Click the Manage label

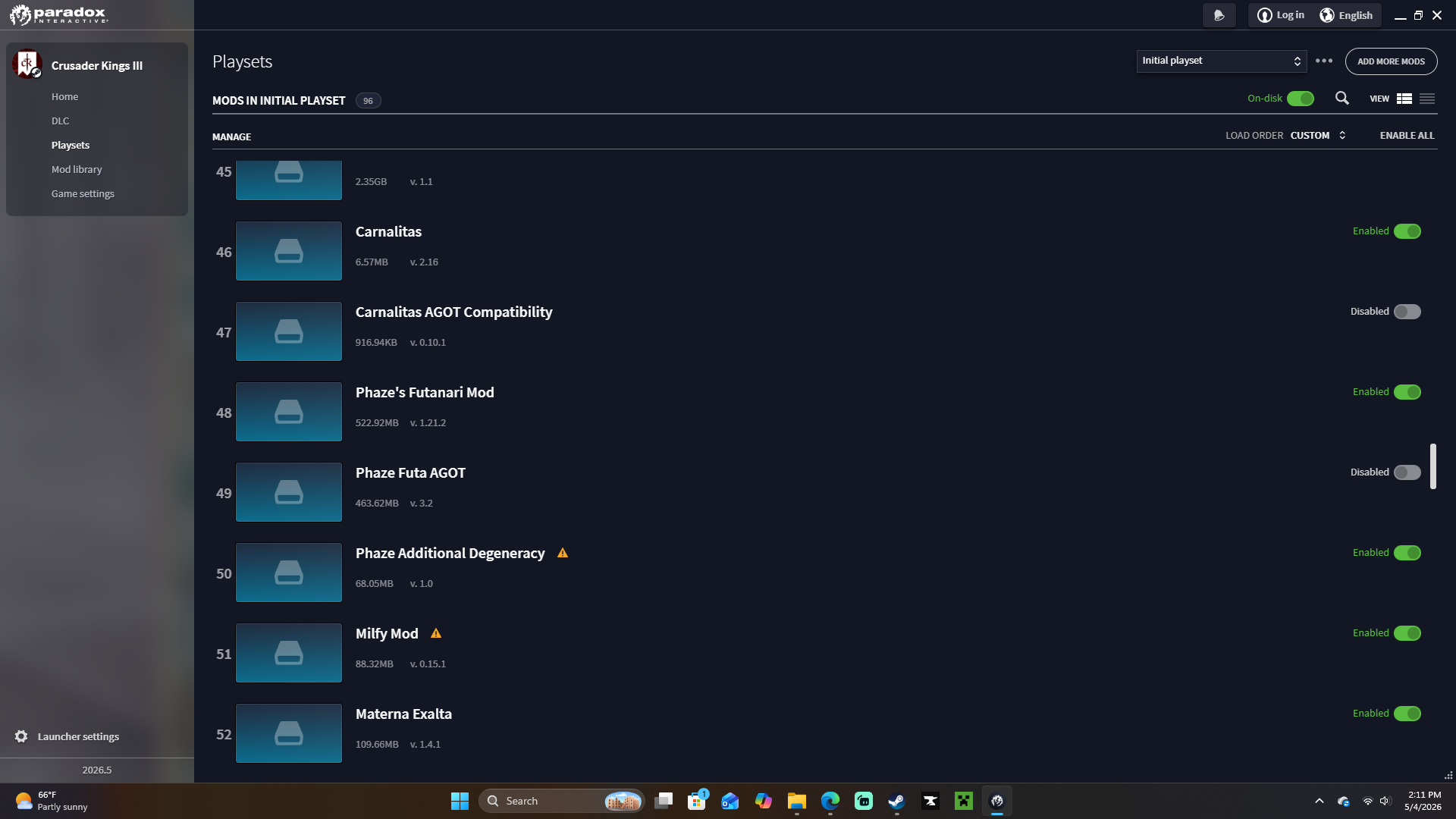[231, 136]
